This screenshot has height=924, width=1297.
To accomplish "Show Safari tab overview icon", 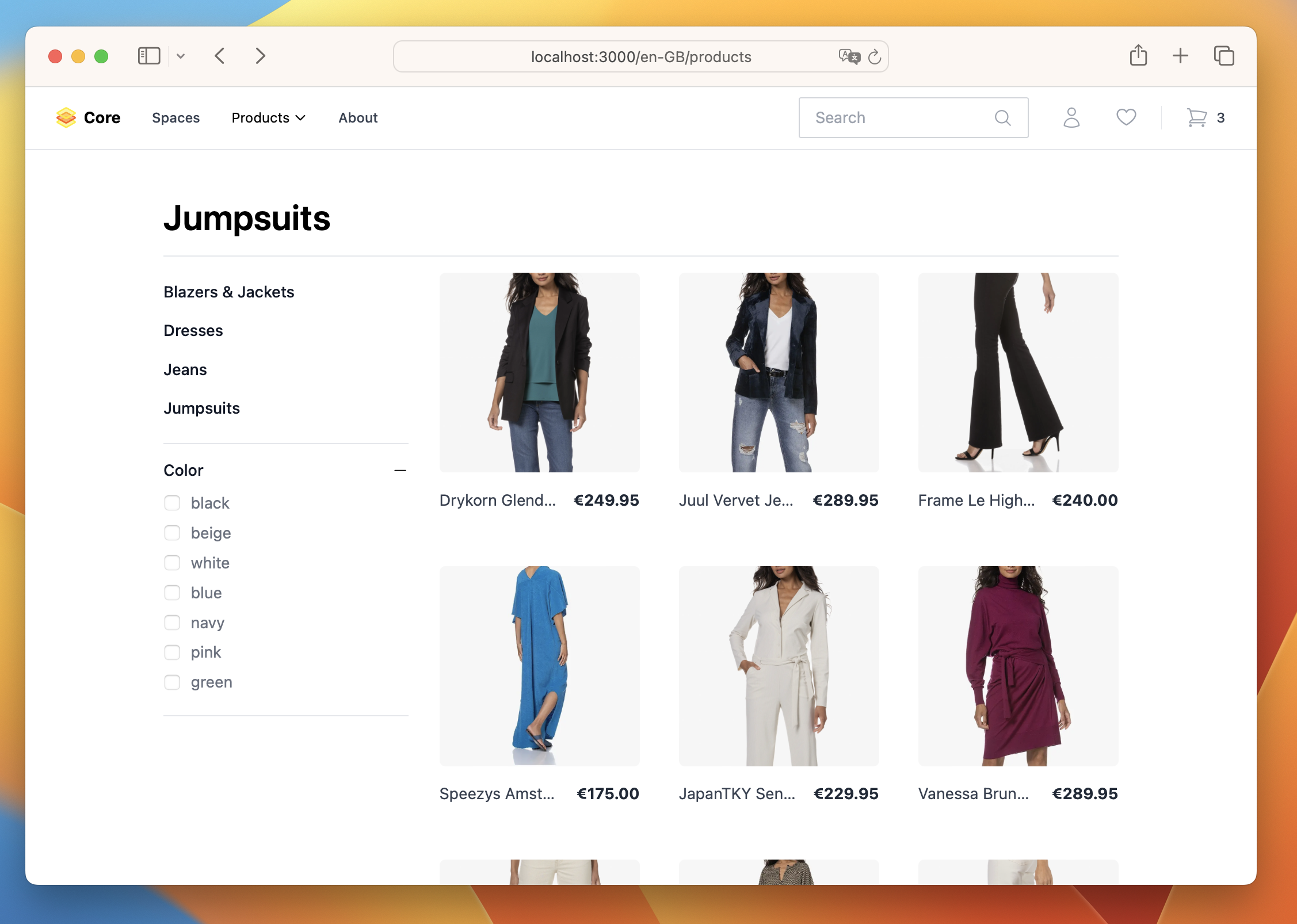I will [1224, 56].
